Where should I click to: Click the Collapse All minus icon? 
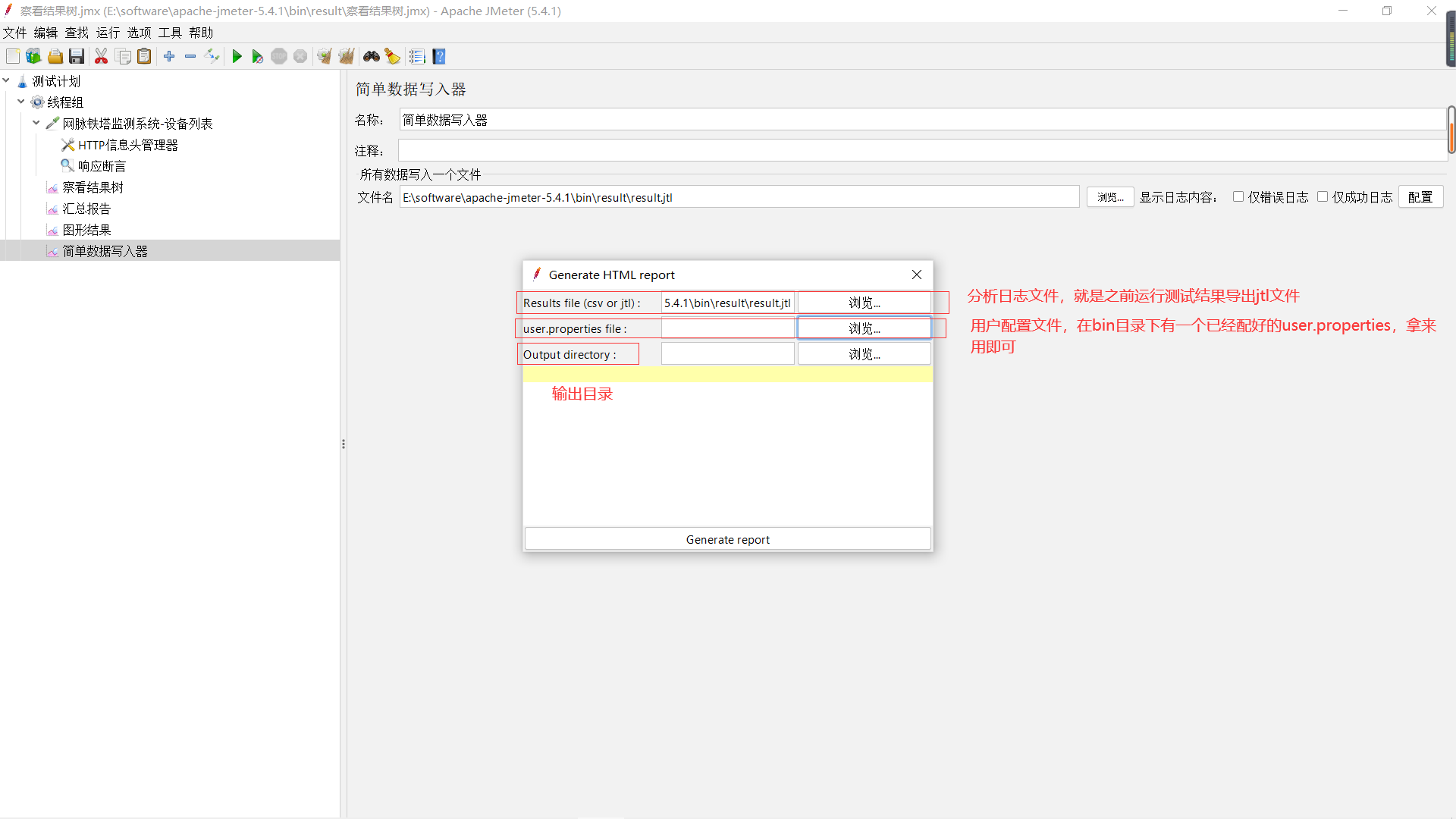click(x=190, y=57)
